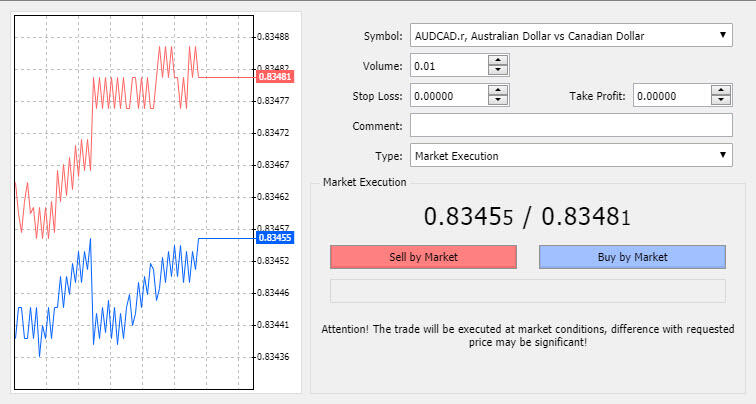Lower Take Profit with down spinner arrow
Screen dimensions: 756x404
coord(721,100)
